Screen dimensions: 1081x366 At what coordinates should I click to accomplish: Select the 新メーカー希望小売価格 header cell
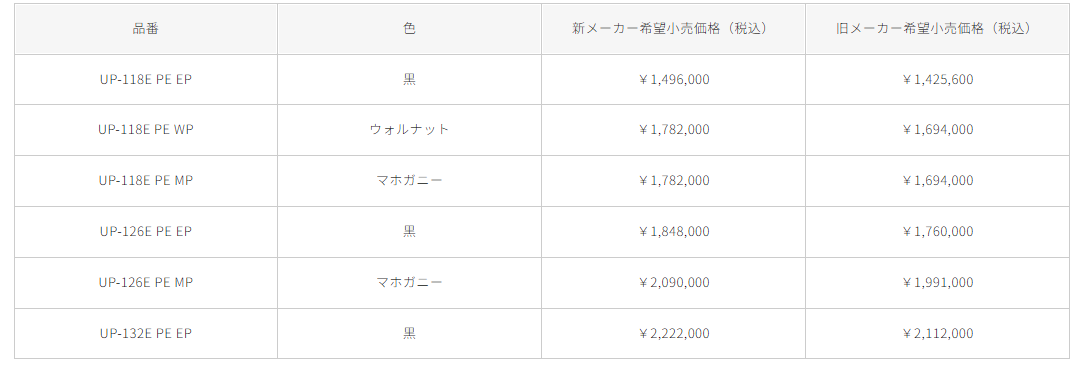click(673, 29)
